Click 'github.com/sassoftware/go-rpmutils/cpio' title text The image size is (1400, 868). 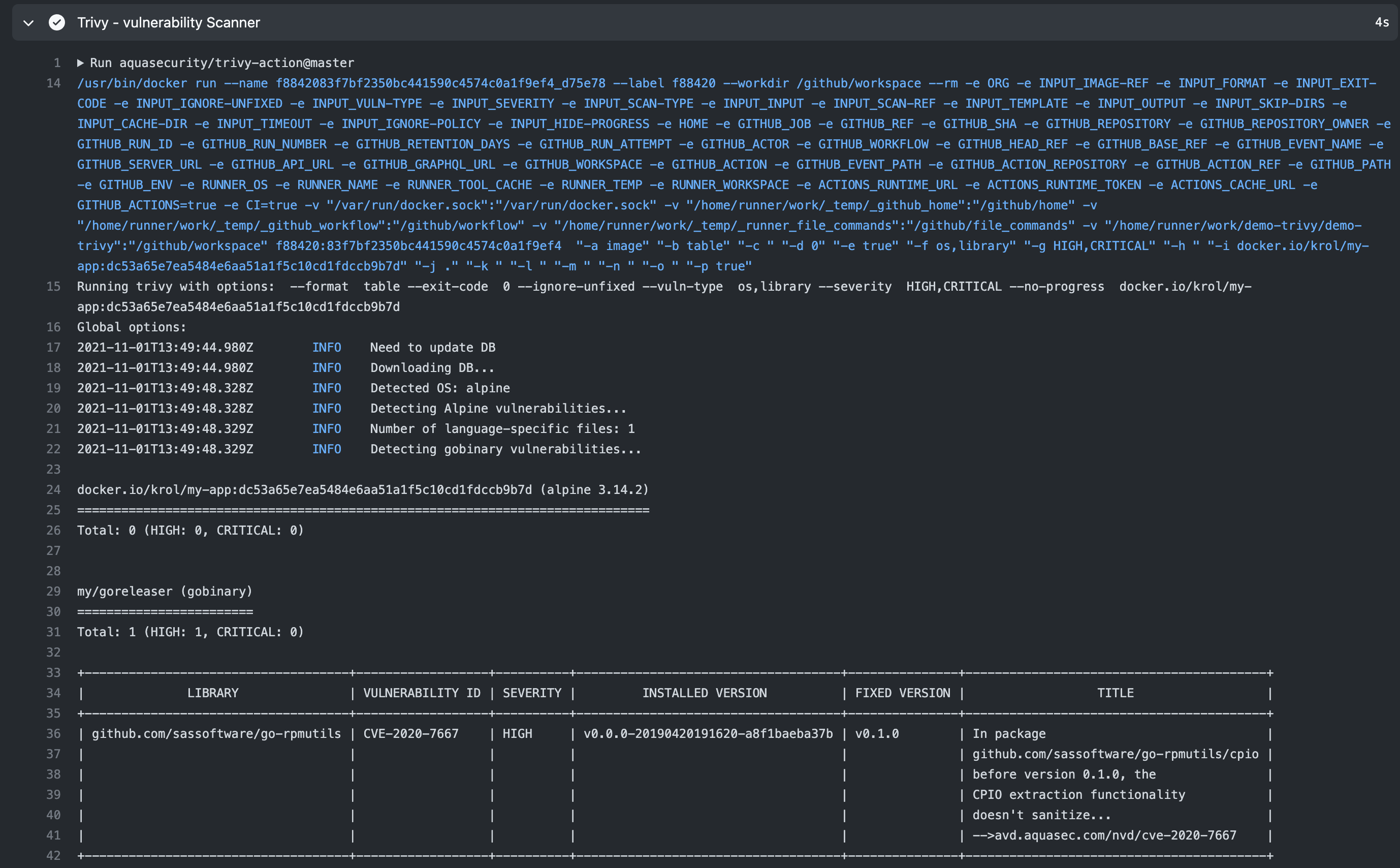[1116, 754]
